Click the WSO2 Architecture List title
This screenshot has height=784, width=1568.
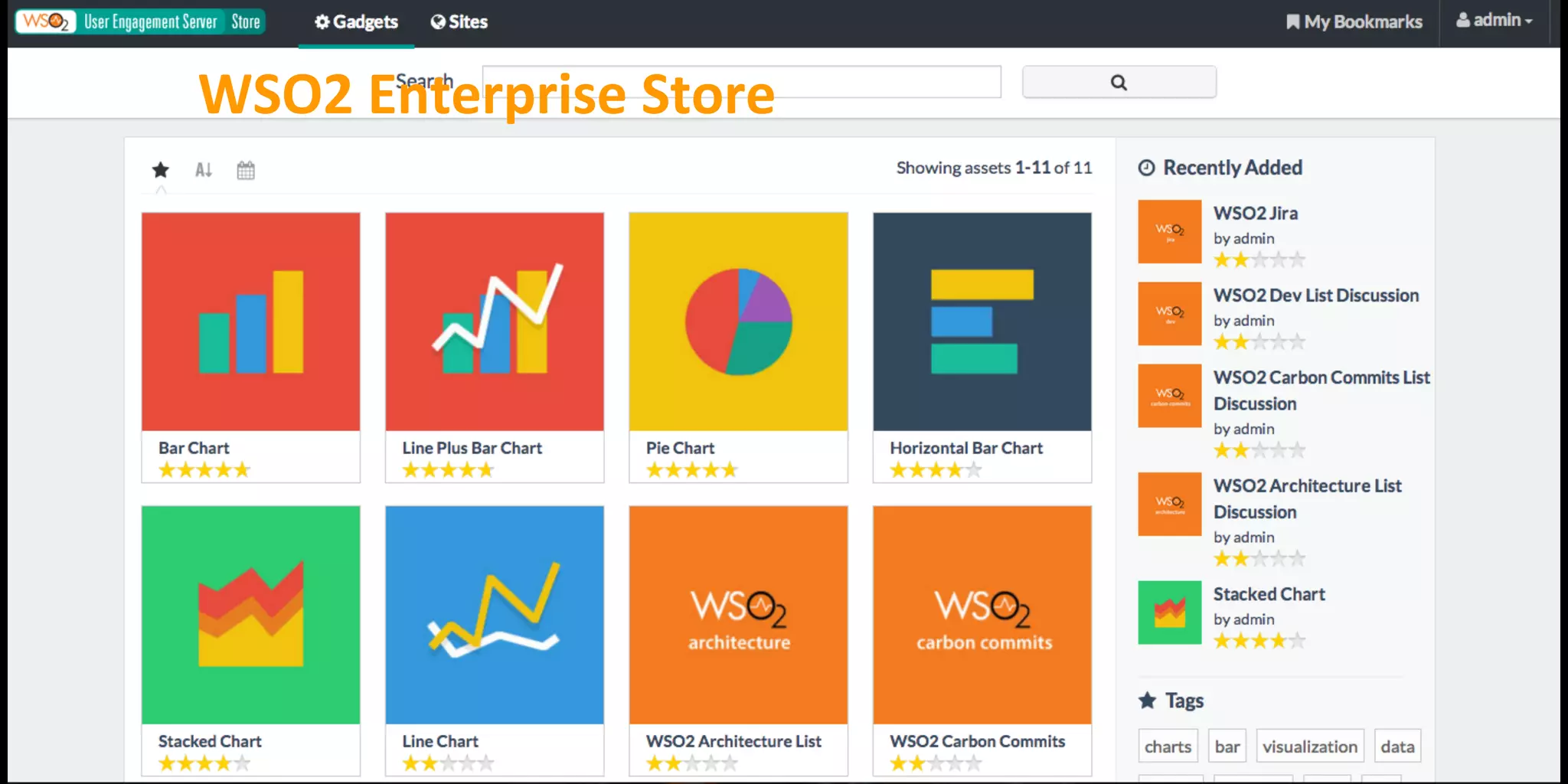tap(733, 741)
